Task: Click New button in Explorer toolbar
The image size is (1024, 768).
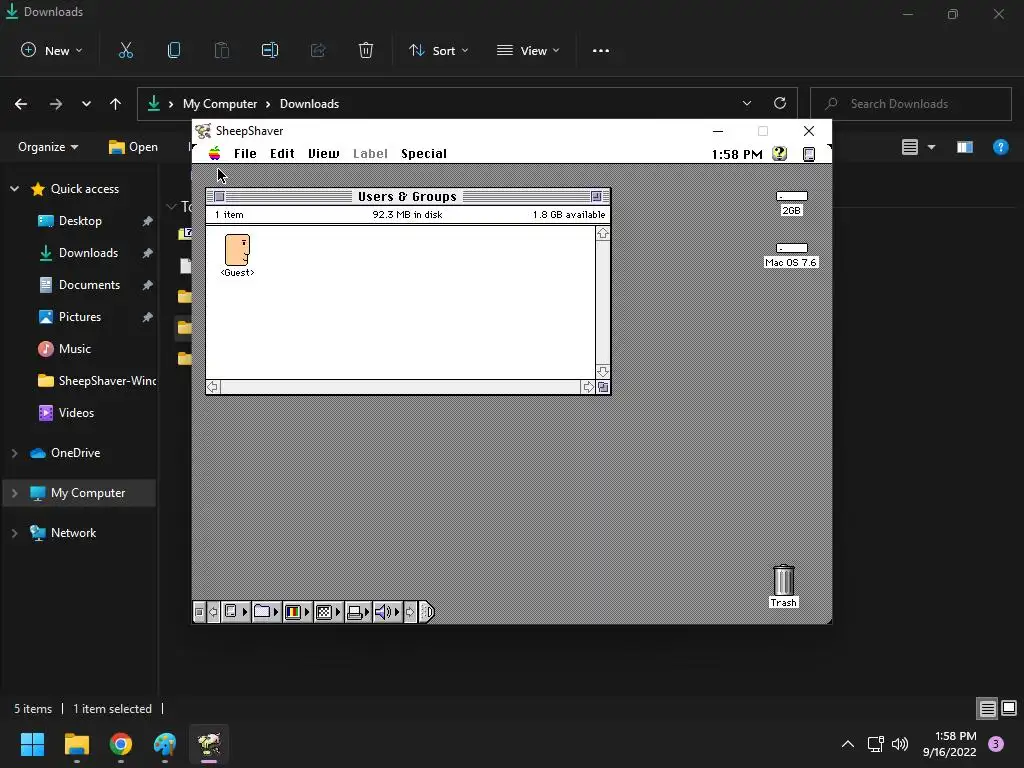Action: (52, 50)
